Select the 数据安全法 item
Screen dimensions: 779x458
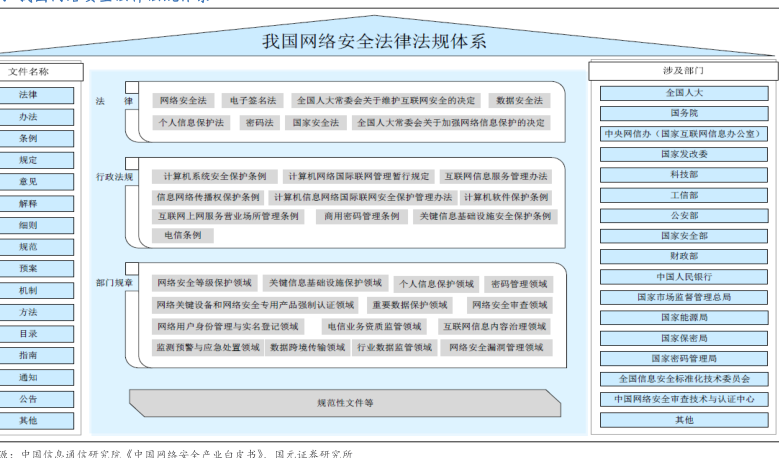(519, 101)
